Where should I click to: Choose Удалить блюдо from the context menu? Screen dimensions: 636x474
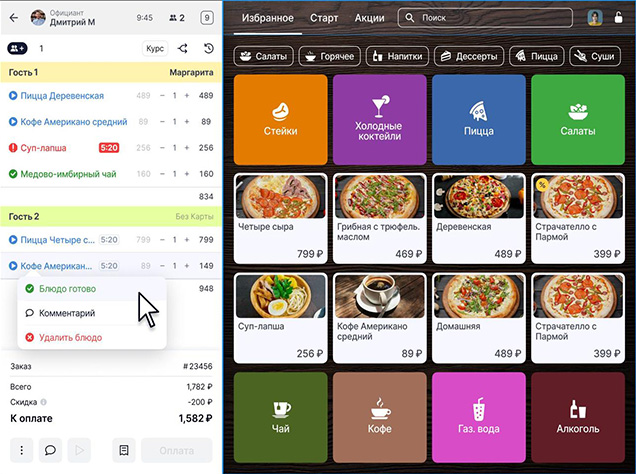coord(69,337)
